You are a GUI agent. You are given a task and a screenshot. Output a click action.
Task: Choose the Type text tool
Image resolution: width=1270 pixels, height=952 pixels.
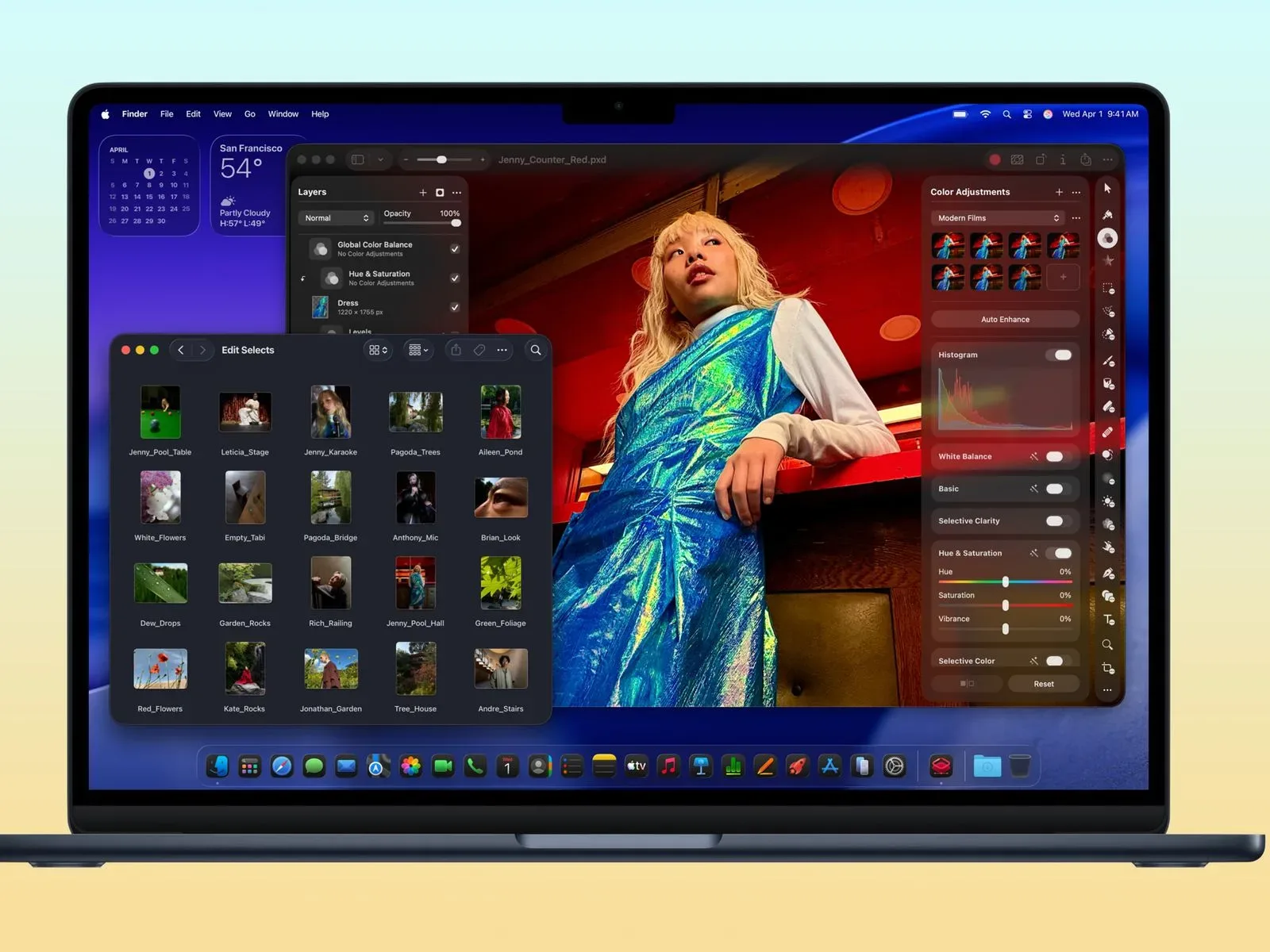(1108, 620)
